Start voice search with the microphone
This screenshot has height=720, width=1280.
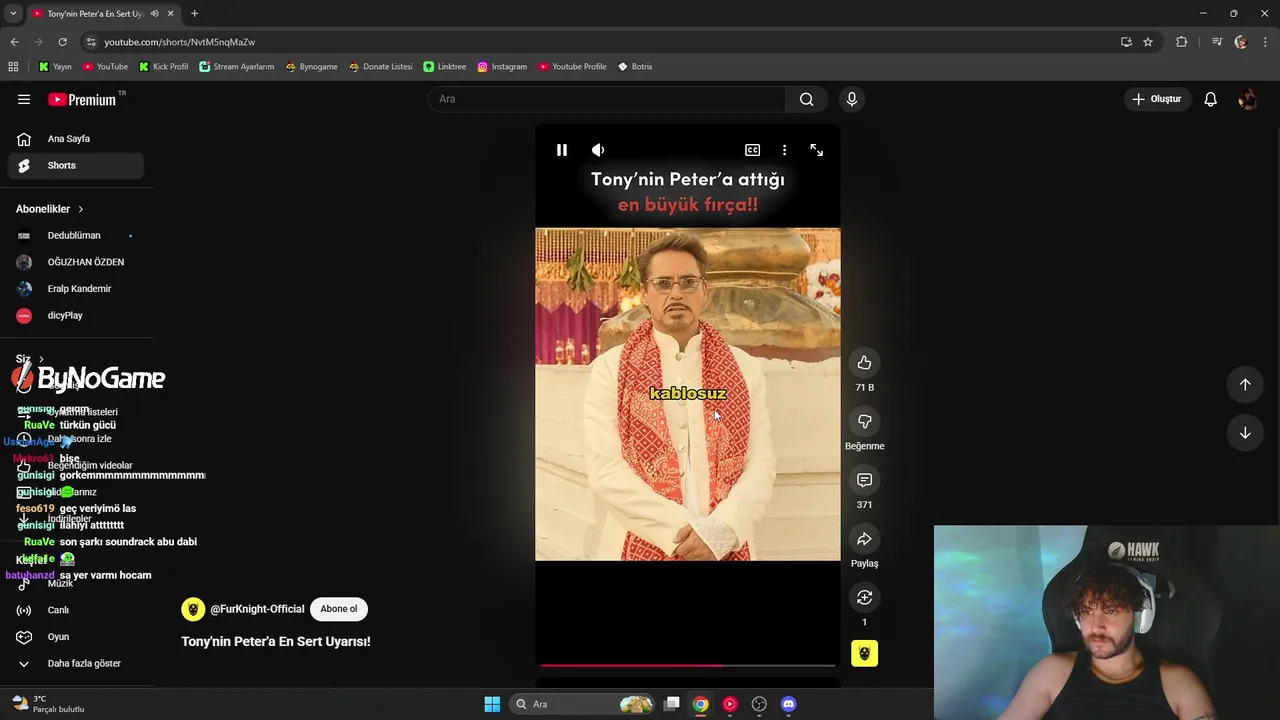(x=852, y=99)
